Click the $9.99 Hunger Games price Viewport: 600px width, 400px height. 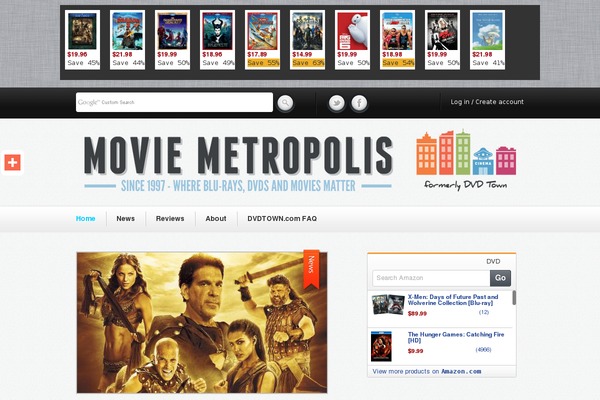(416, 351)
